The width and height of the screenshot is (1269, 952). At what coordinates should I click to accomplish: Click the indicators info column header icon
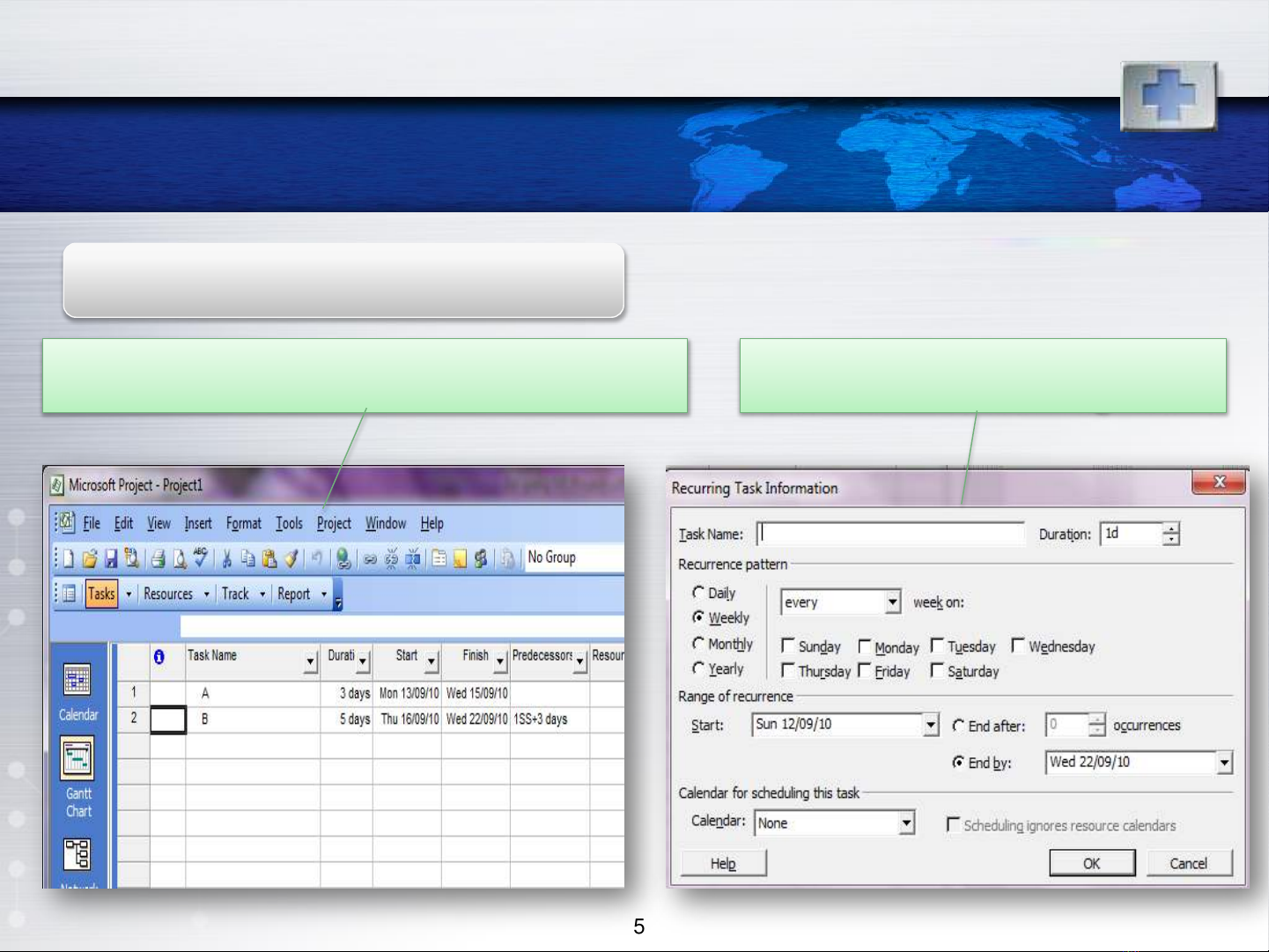coord(159,657)
